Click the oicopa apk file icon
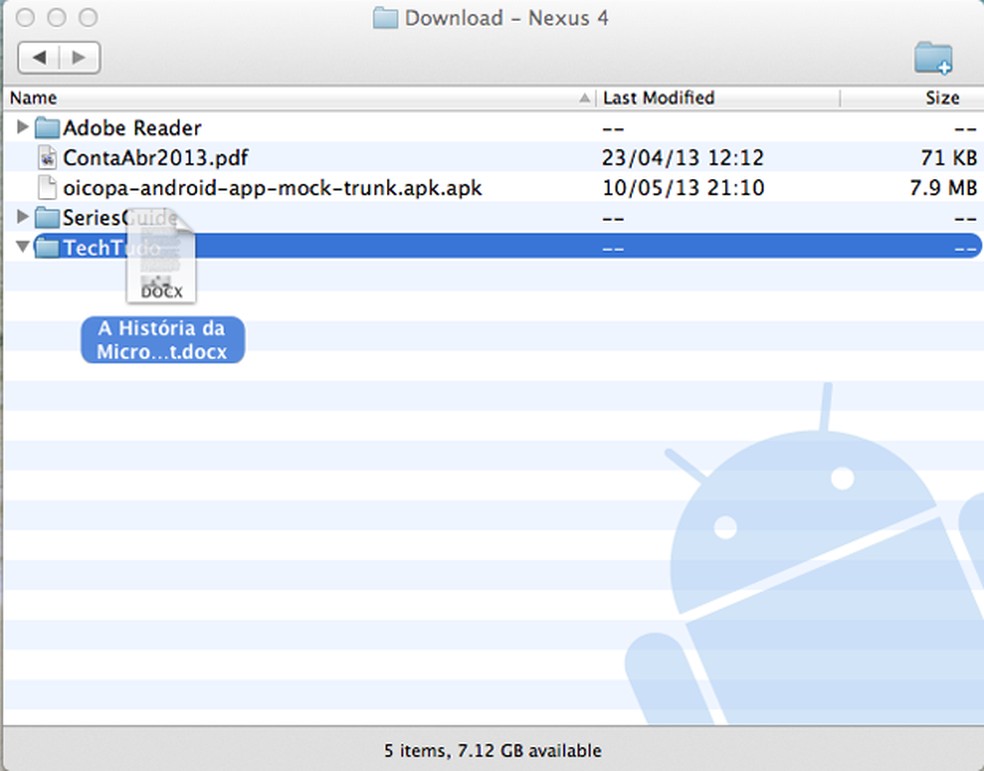 [47, 188]
